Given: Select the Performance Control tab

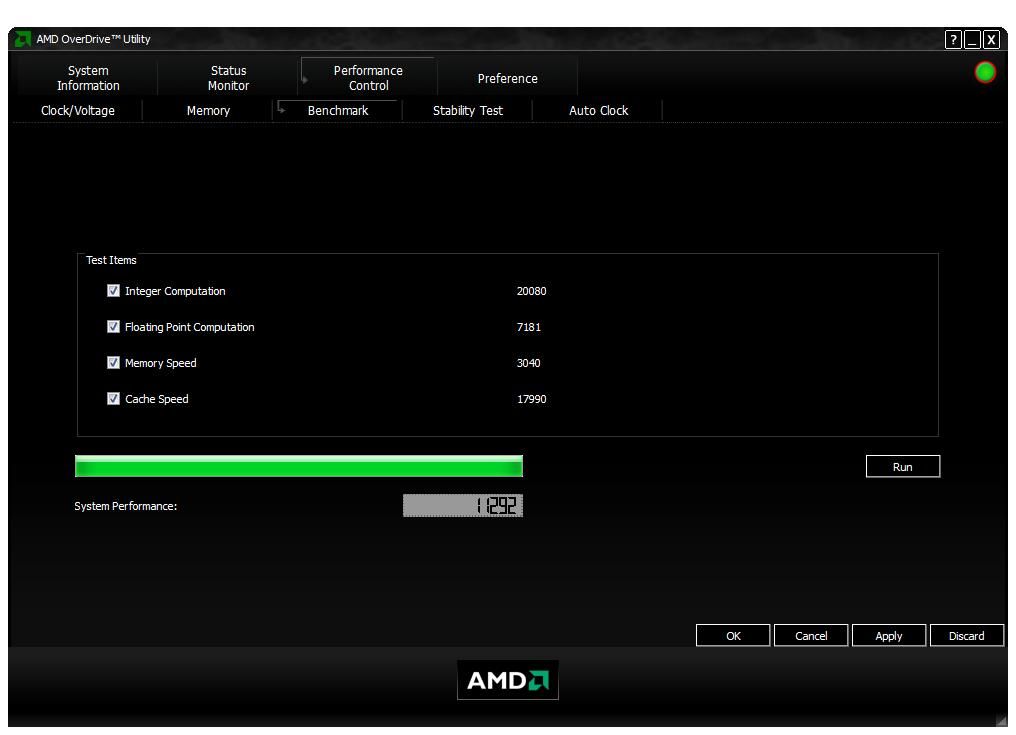Looking at the screenshot, I should pyautogui.click(x=367, y=76).
